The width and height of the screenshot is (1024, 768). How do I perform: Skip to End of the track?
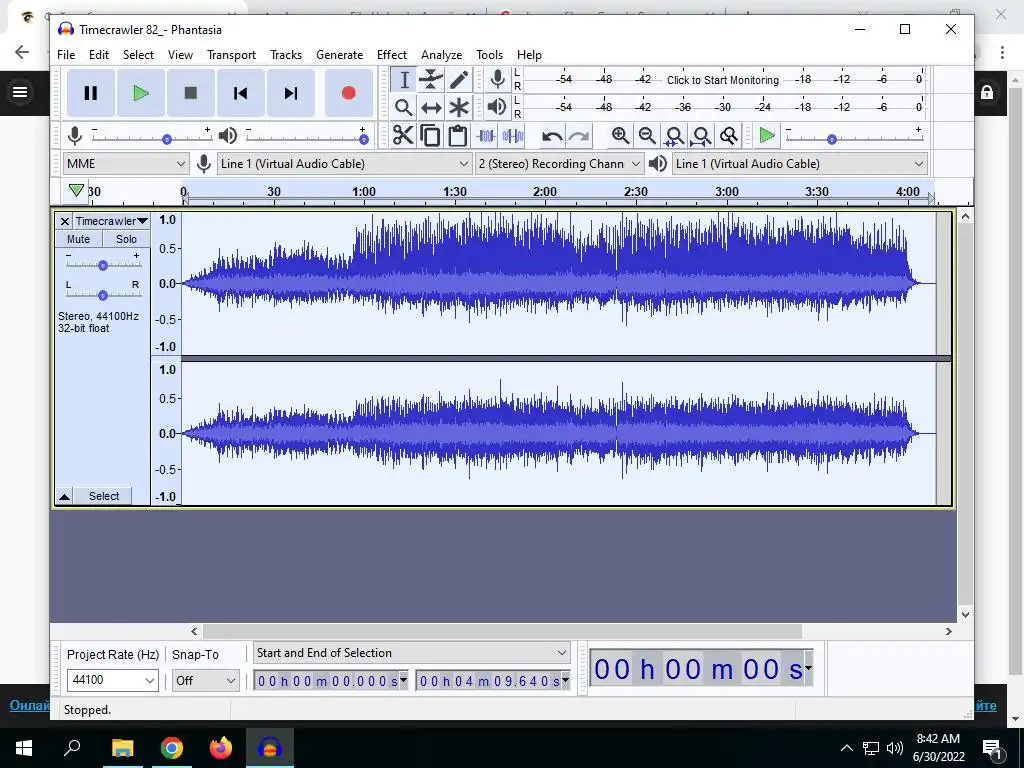click(x=291, y=93)
